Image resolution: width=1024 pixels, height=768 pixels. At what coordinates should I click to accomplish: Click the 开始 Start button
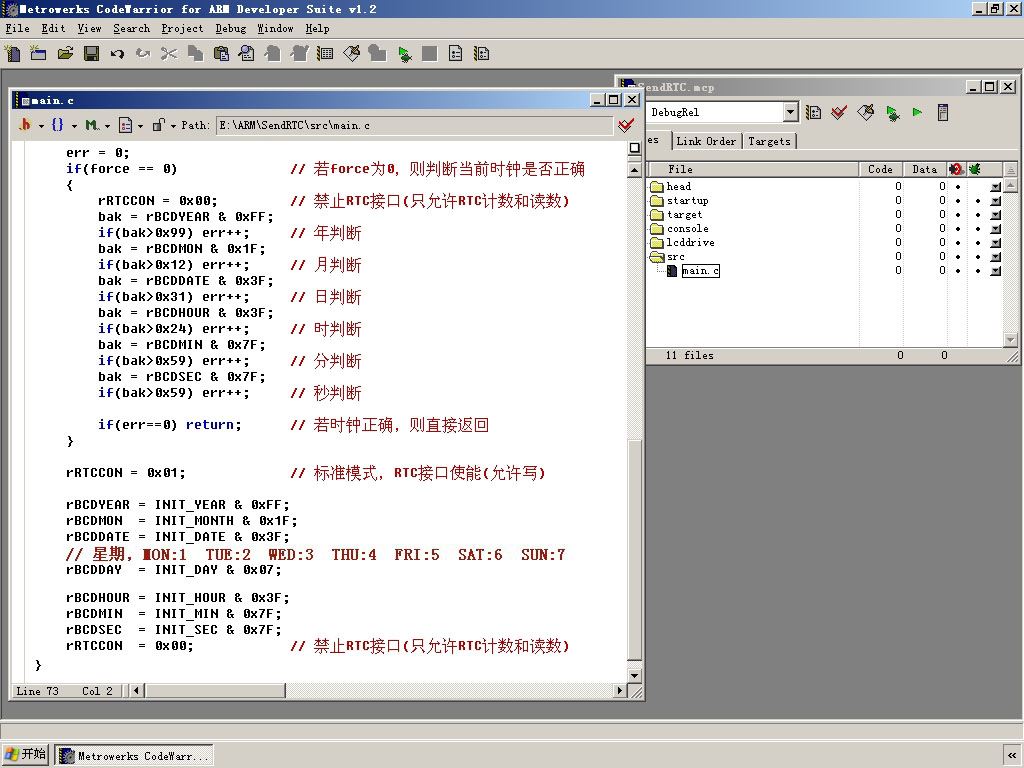point(26,755)
